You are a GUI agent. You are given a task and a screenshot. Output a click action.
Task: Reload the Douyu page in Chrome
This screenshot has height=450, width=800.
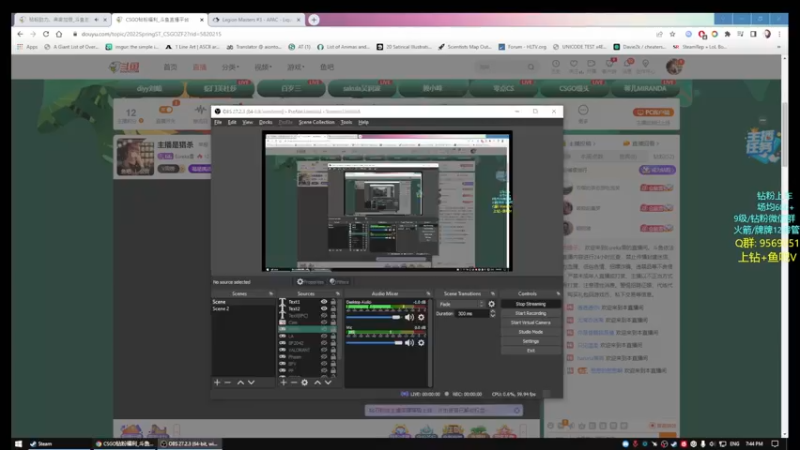pos(46,34)
